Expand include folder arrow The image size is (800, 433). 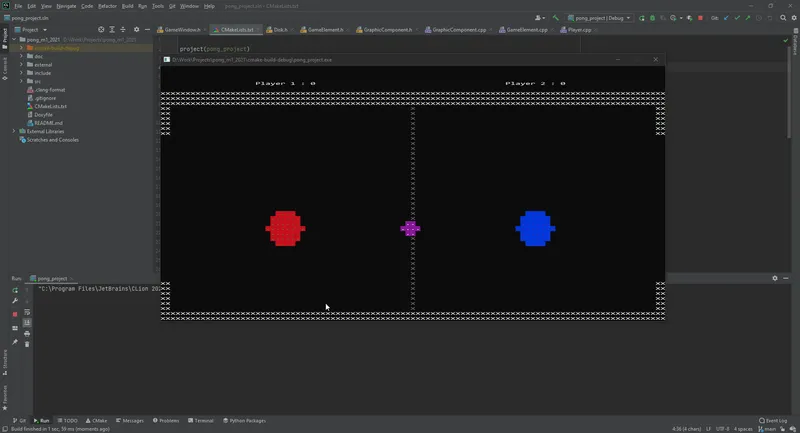pos(21,73)
